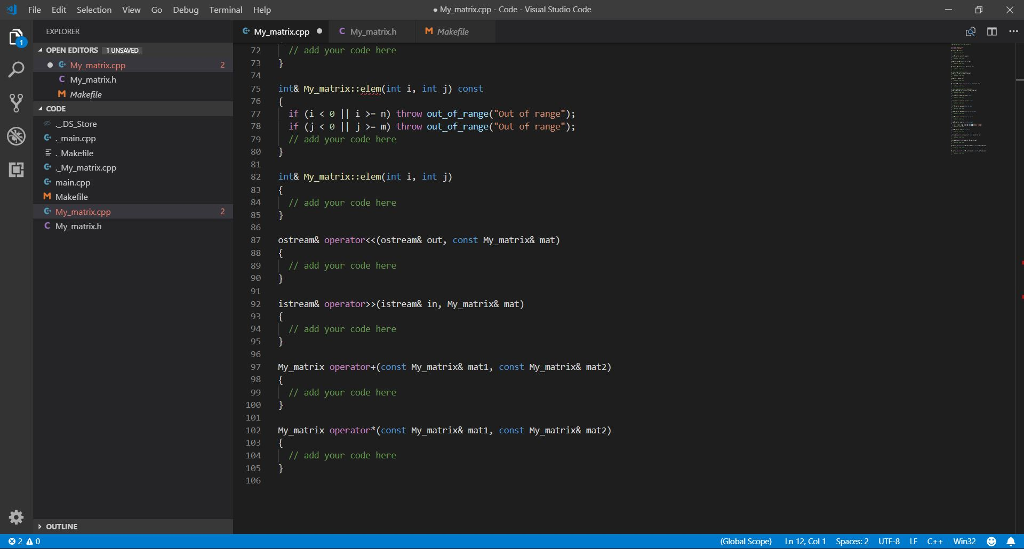Click Global Scope in status bar

pos(745,541)
